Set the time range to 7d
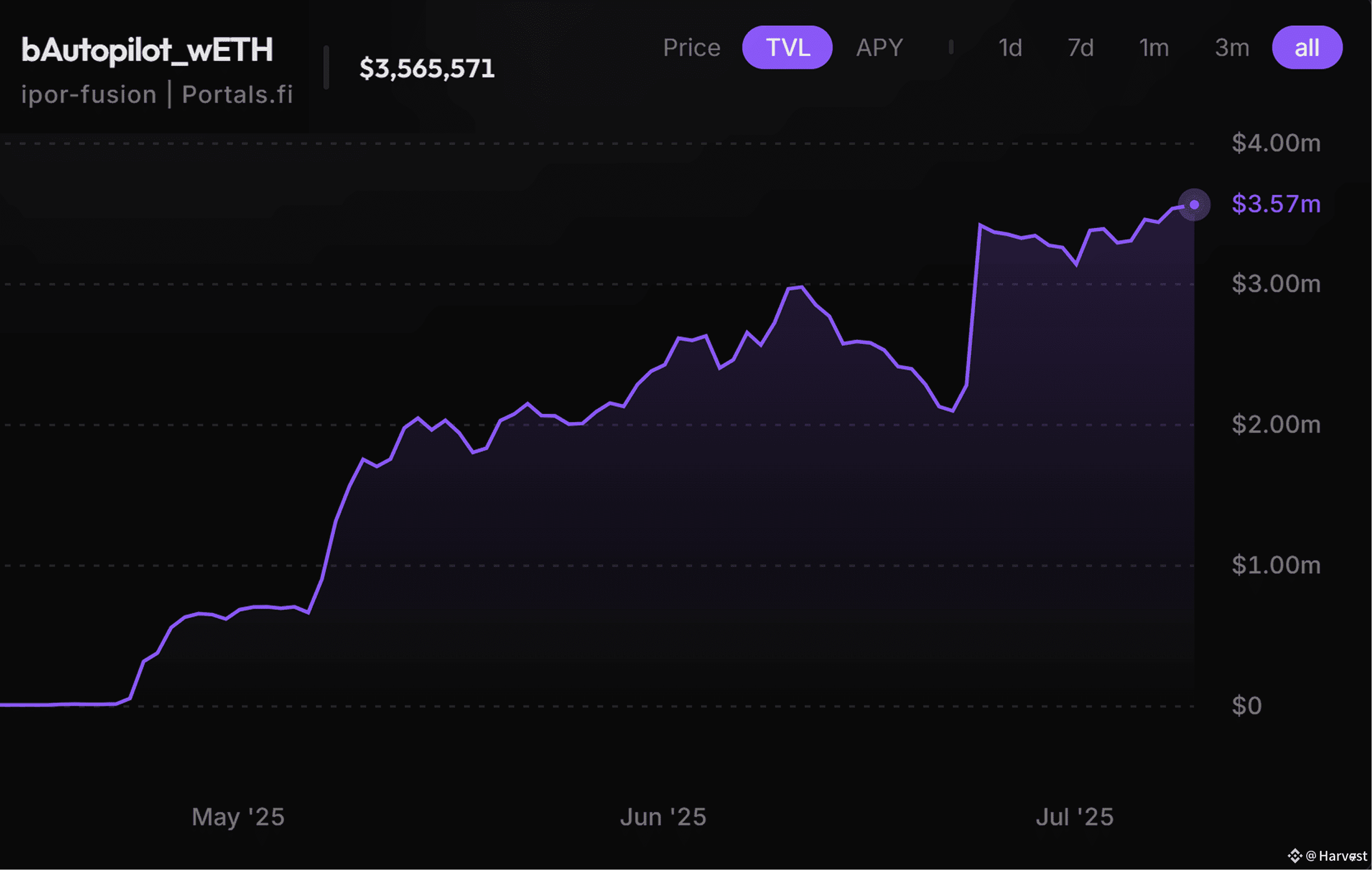 1080,48
